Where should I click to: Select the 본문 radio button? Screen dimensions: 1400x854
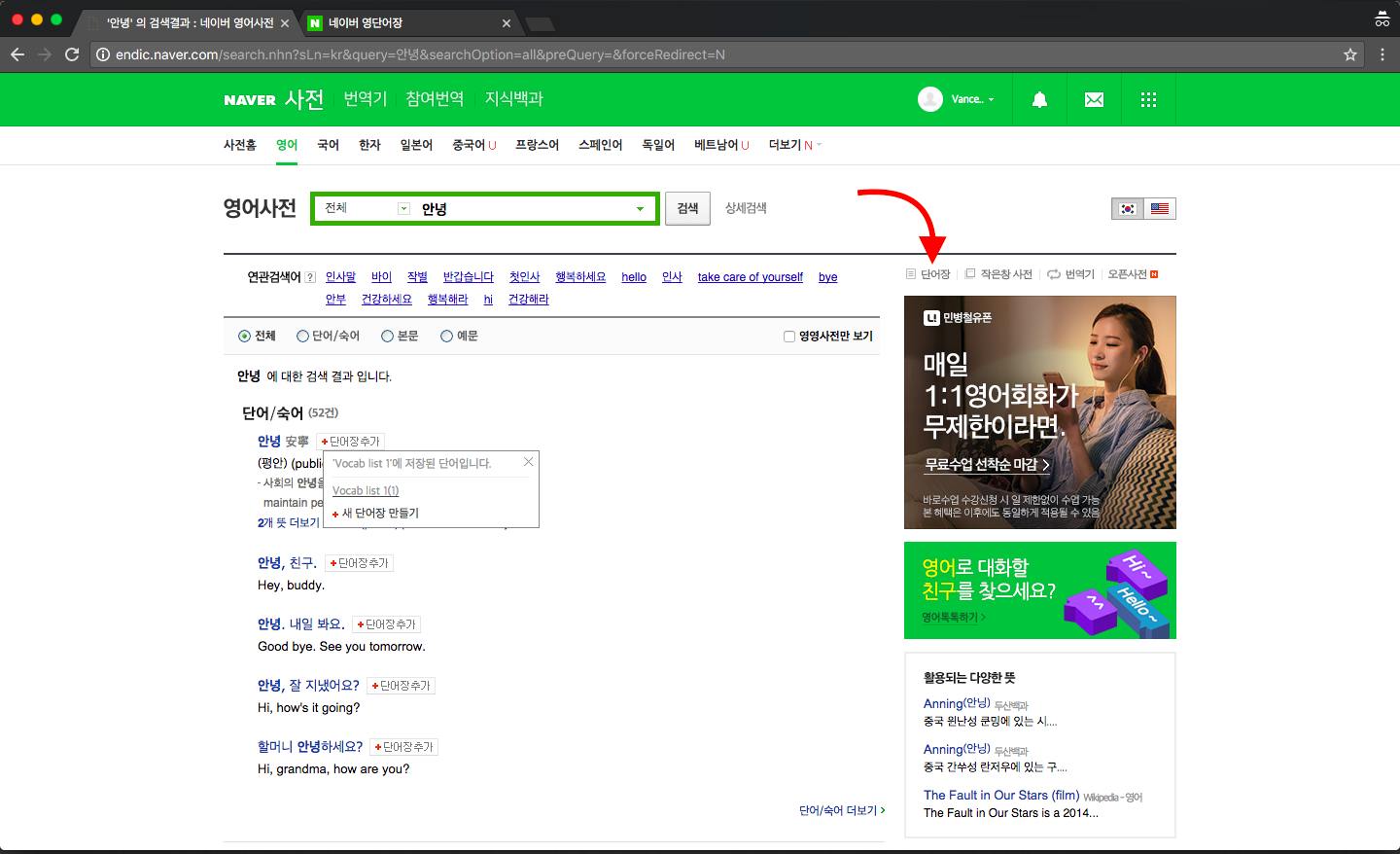(x=387, y=337)
